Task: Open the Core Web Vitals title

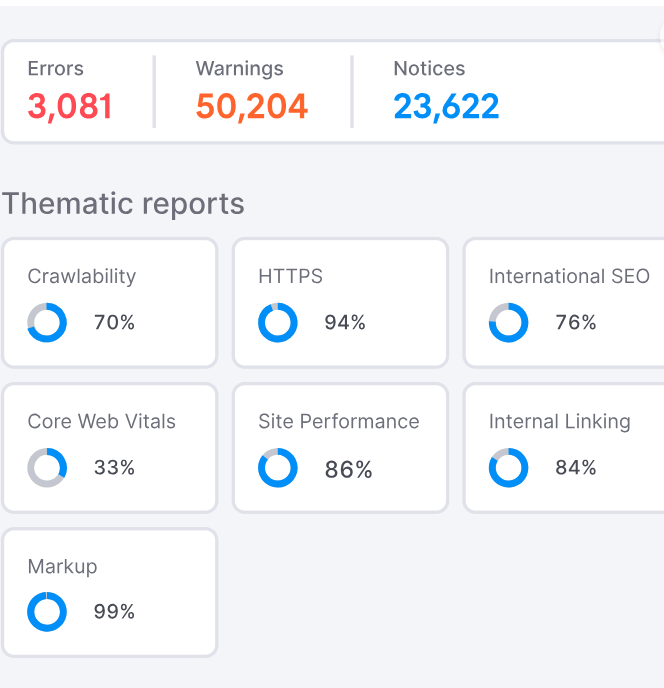Action: [x=102, y=422]
